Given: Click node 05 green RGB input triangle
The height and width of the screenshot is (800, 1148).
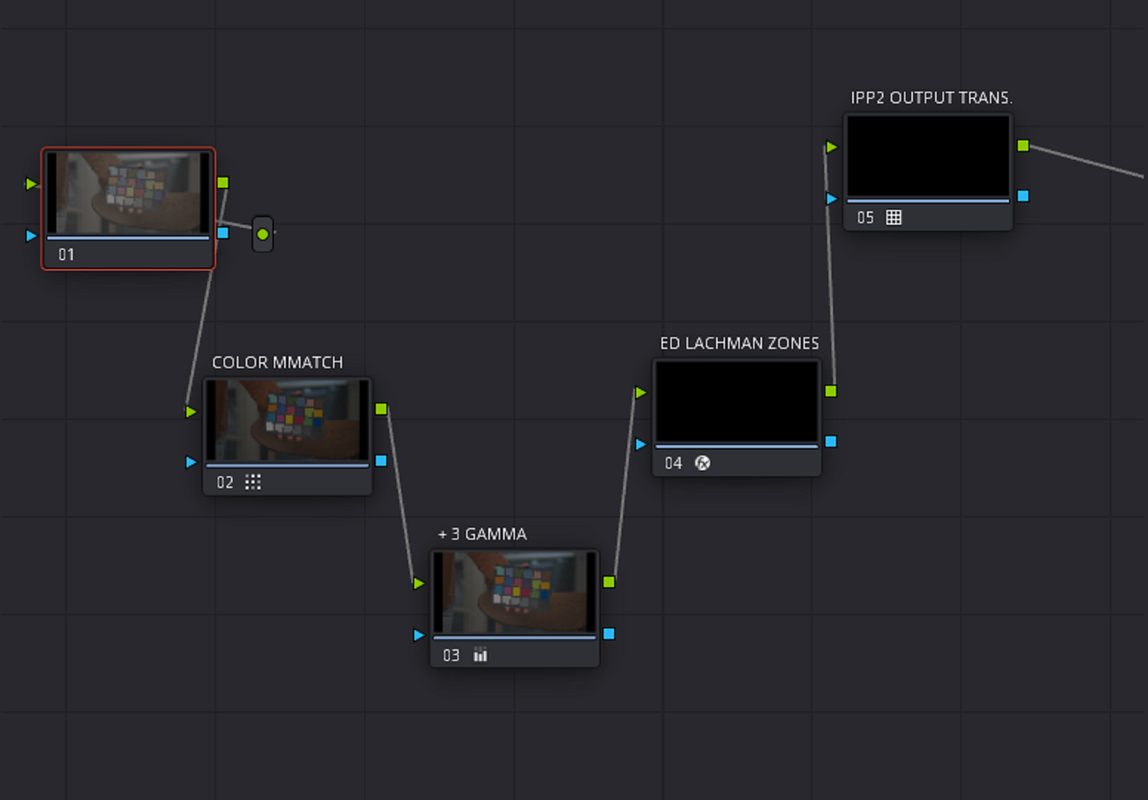Looking at the screenshot, I should point(832,147).
